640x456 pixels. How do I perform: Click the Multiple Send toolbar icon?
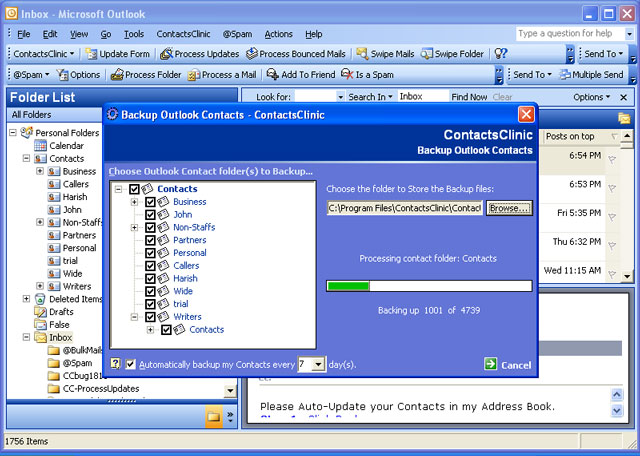click(565, 75)
